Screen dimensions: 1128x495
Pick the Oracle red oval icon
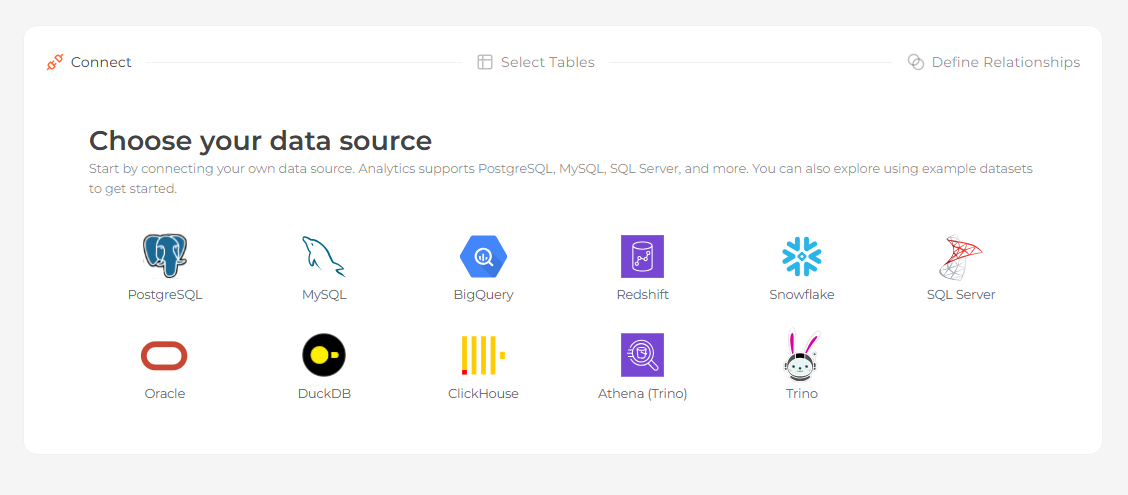(x=165, y=355)
